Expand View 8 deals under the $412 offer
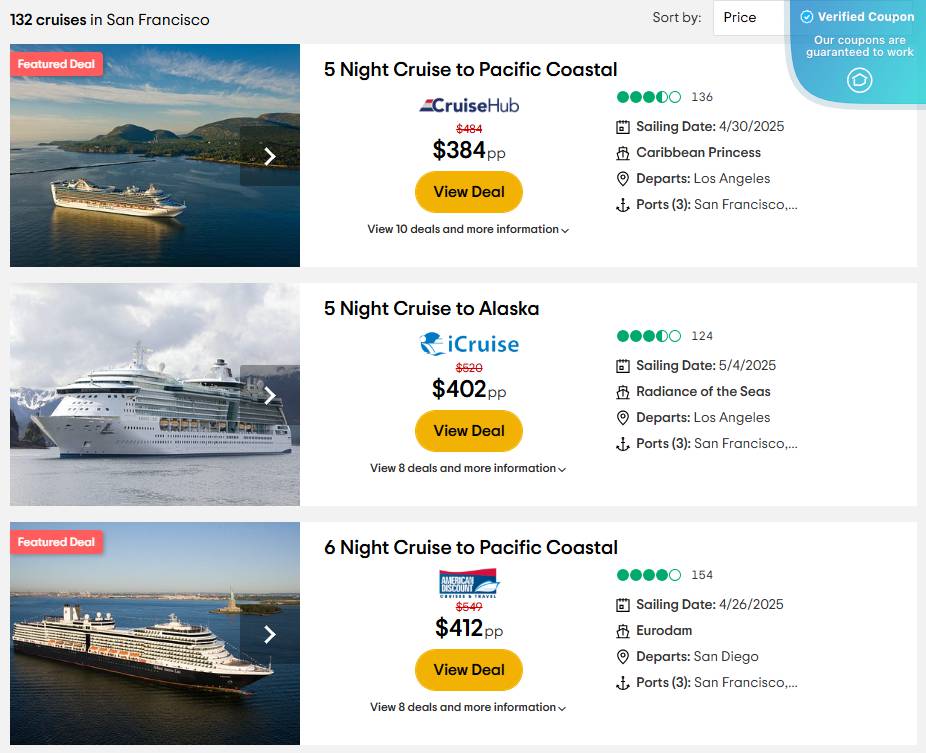This screenshot has width=926, height=753. click(468, 708)
